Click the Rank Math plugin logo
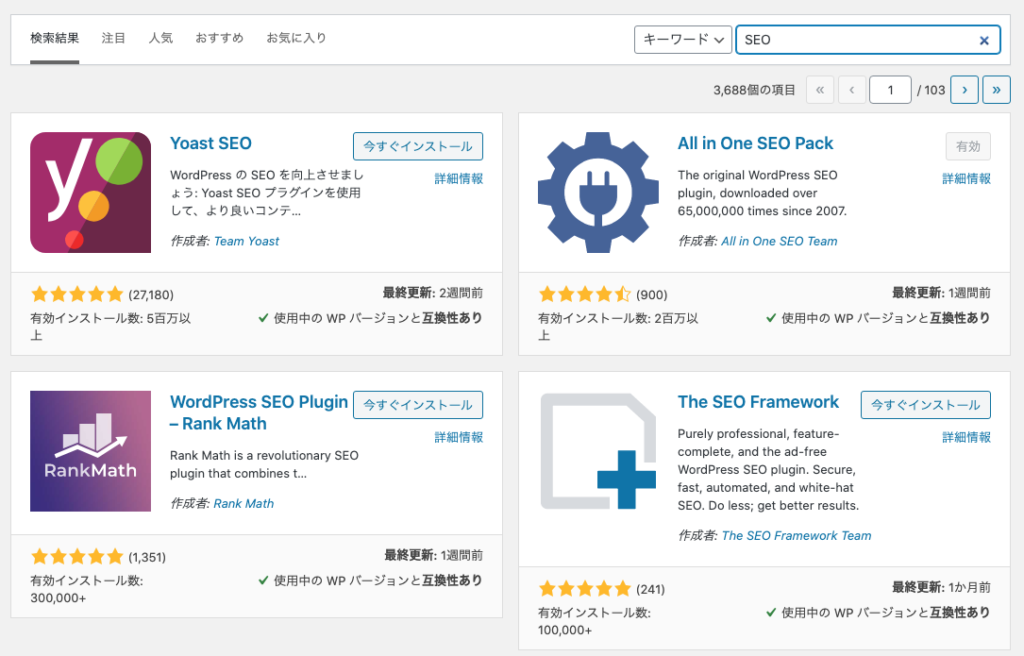The height and width of the screenshot is (656, 1024). (x=90, y=451)
